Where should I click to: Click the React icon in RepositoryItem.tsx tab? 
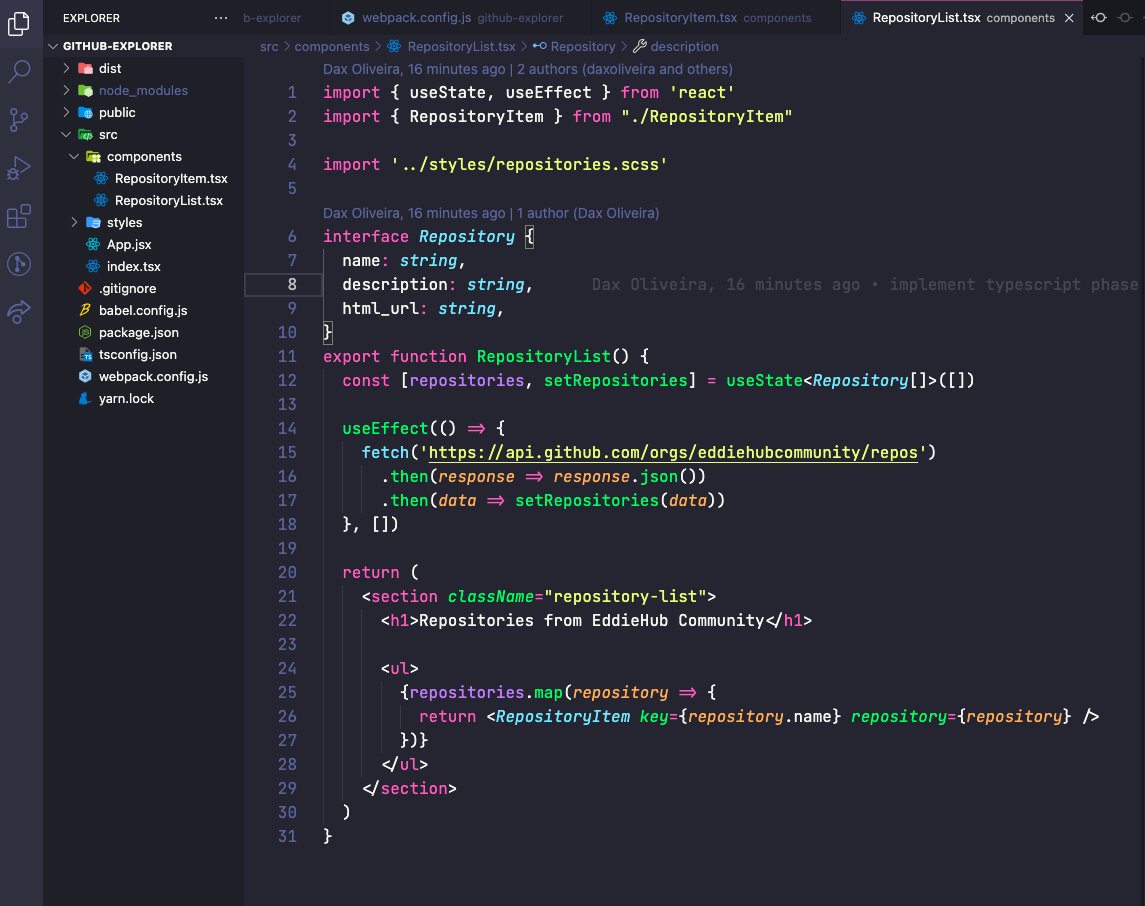(x=610, y=18)
